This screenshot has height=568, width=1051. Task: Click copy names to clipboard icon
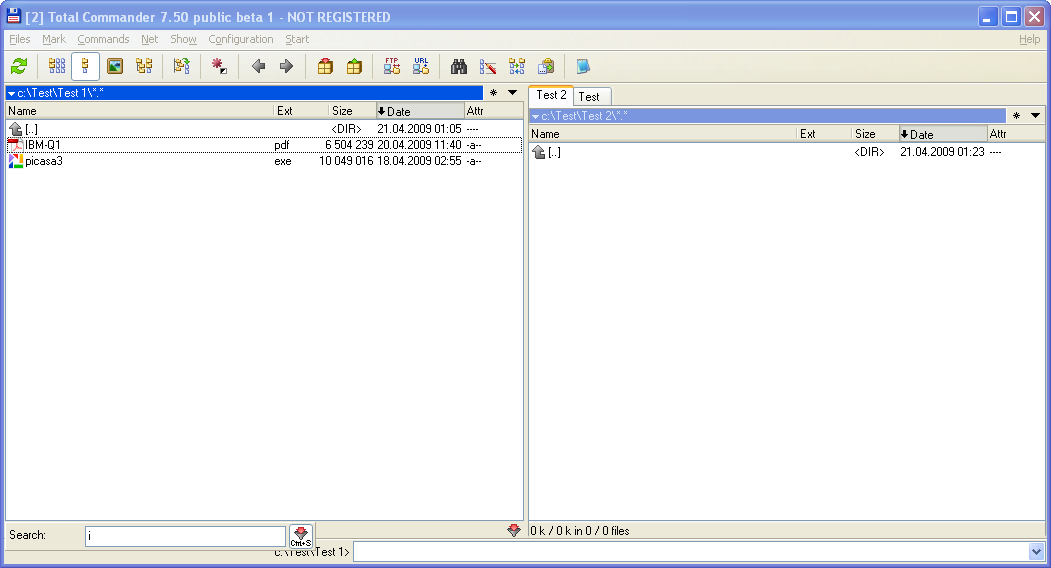(x=546, y=66)
